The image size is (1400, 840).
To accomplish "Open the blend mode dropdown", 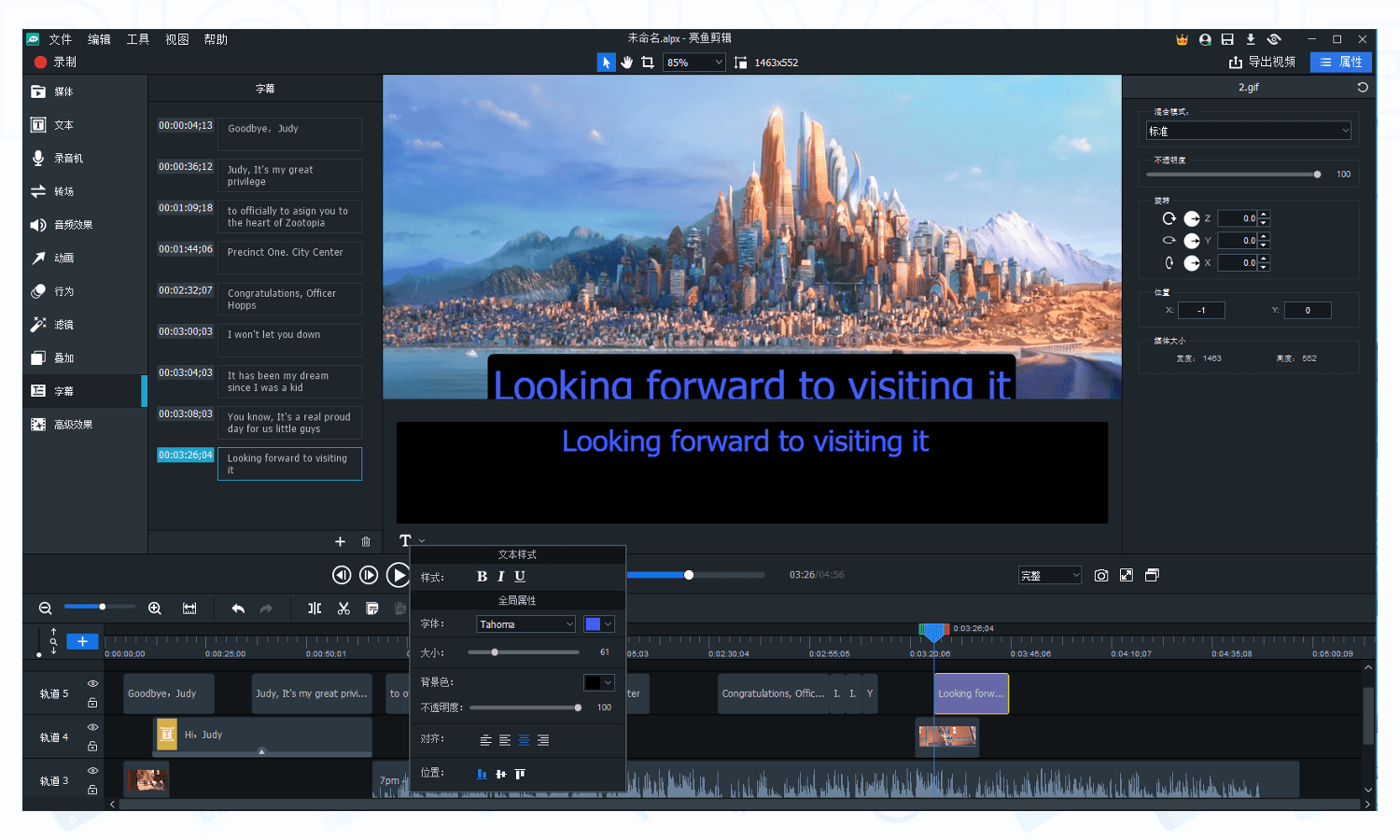I will 1249,132.
